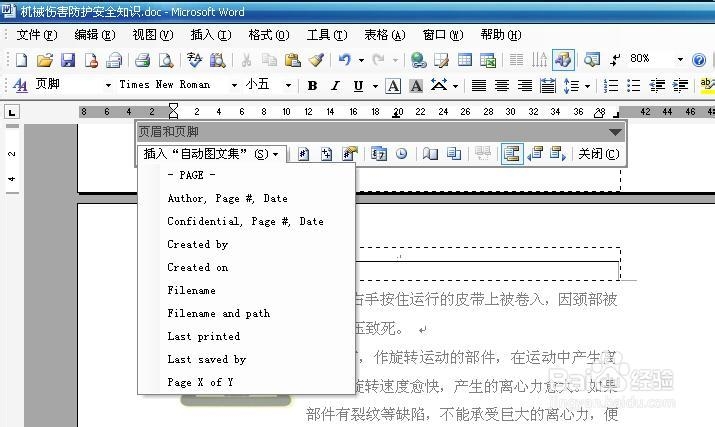Open Word Help with the question mark icon
The image size is (715, 427).
699,60
